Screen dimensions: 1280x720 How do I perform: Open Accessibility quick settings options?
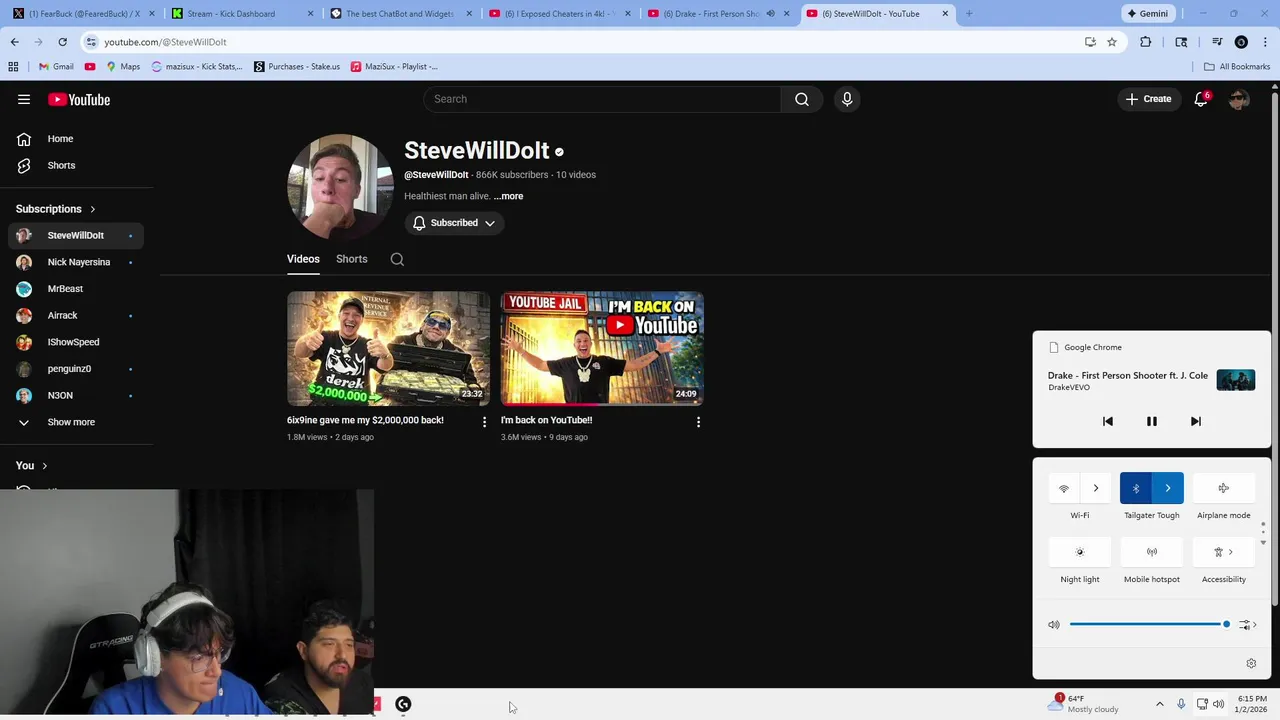tap(1224, 552)
